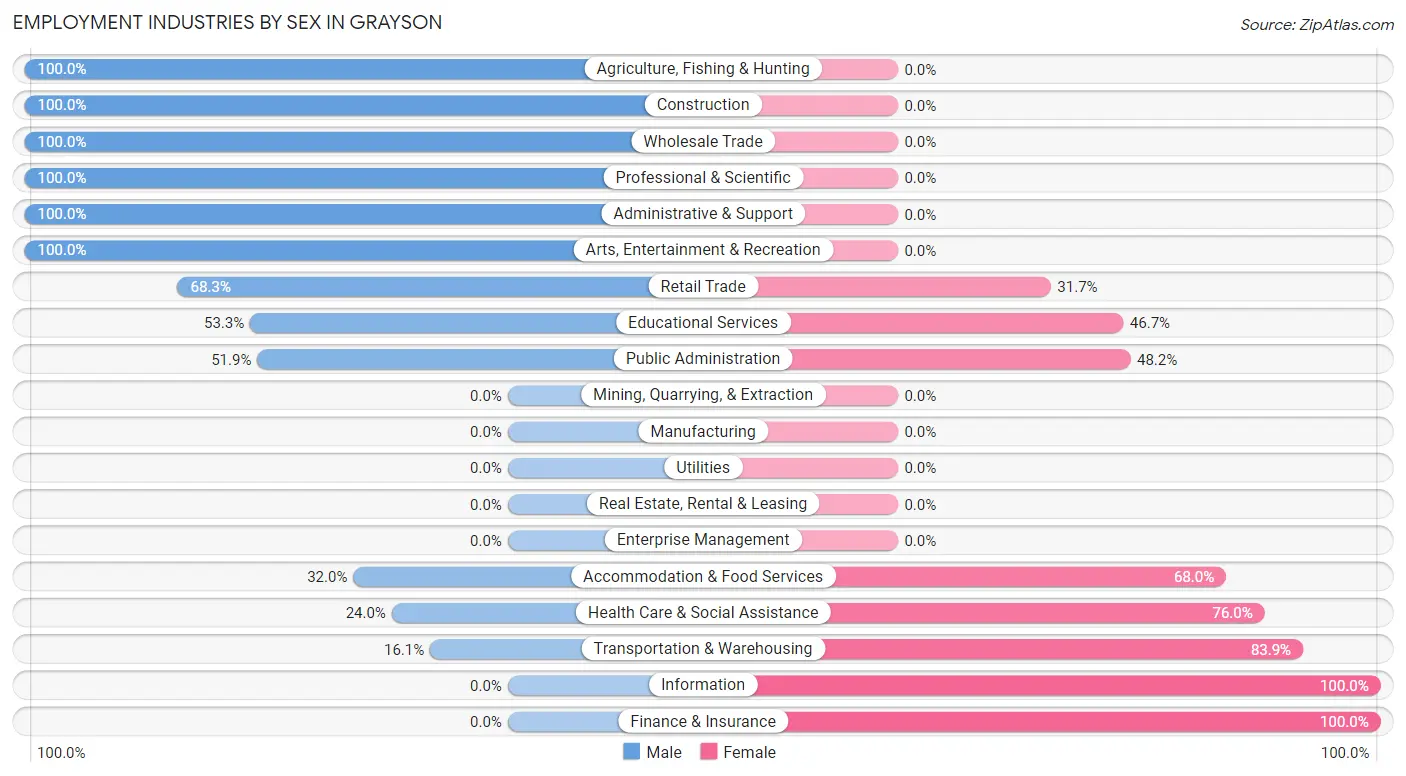1406x776 pixels.
Task: Click the Accommodation & Food Services female bar
Action: [x=964, y=577]
